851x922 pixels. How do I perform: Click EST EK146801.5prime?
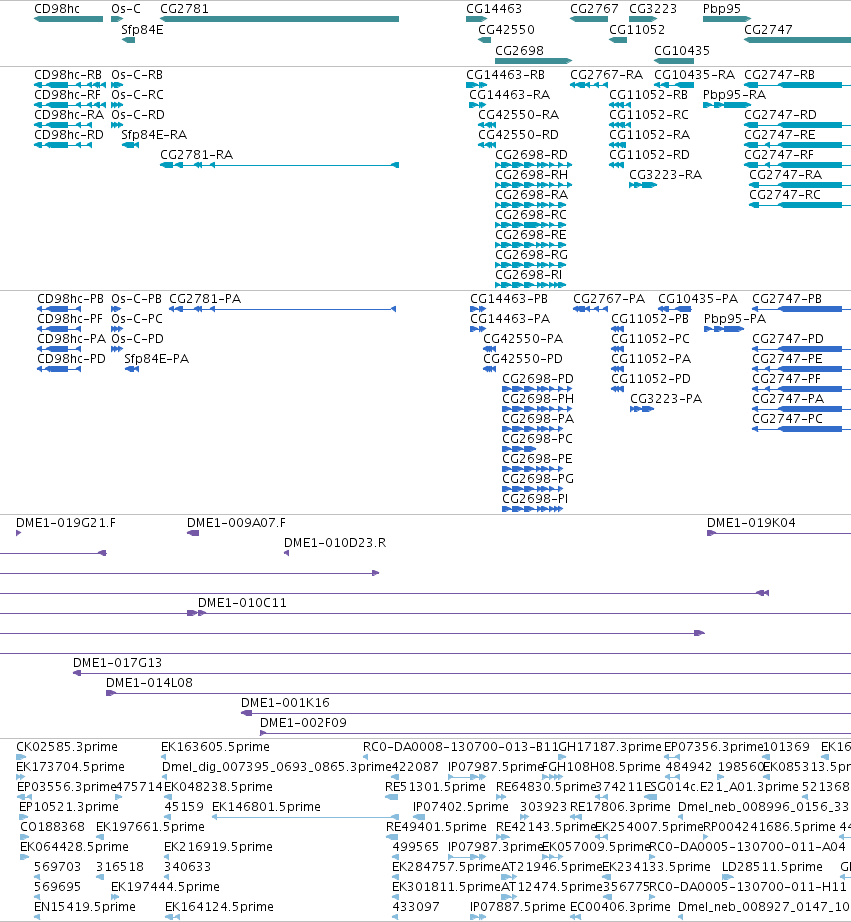point(266,807)
